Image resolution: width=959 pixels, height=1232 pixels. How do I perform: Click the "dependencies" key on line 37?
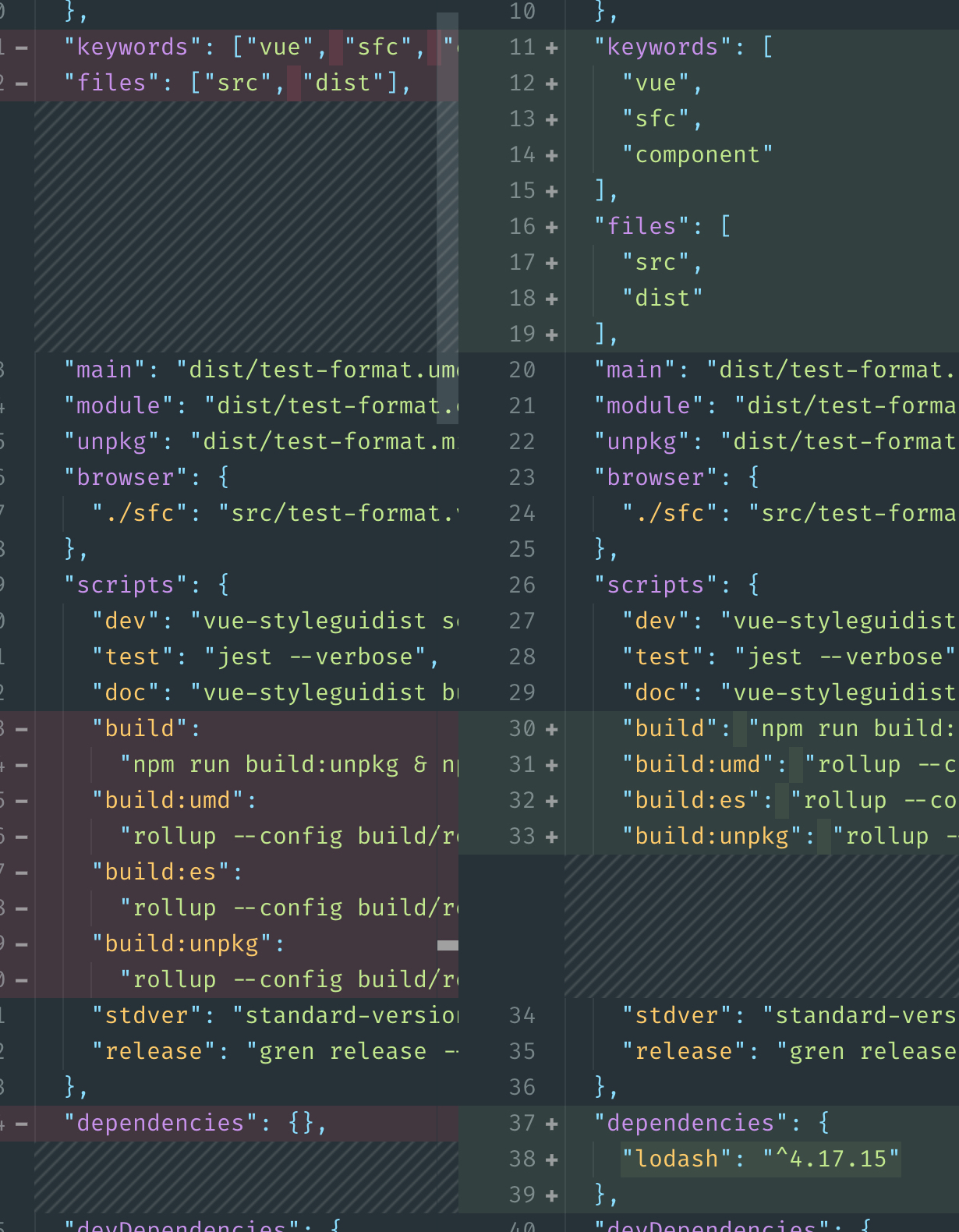(x=691, y=1123)
